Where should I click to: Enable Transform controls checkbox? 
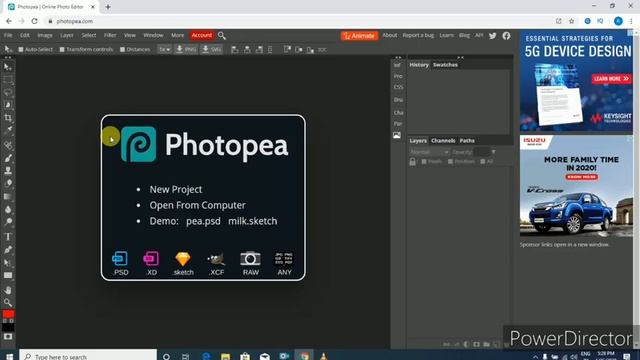click(x=62, y=49)
